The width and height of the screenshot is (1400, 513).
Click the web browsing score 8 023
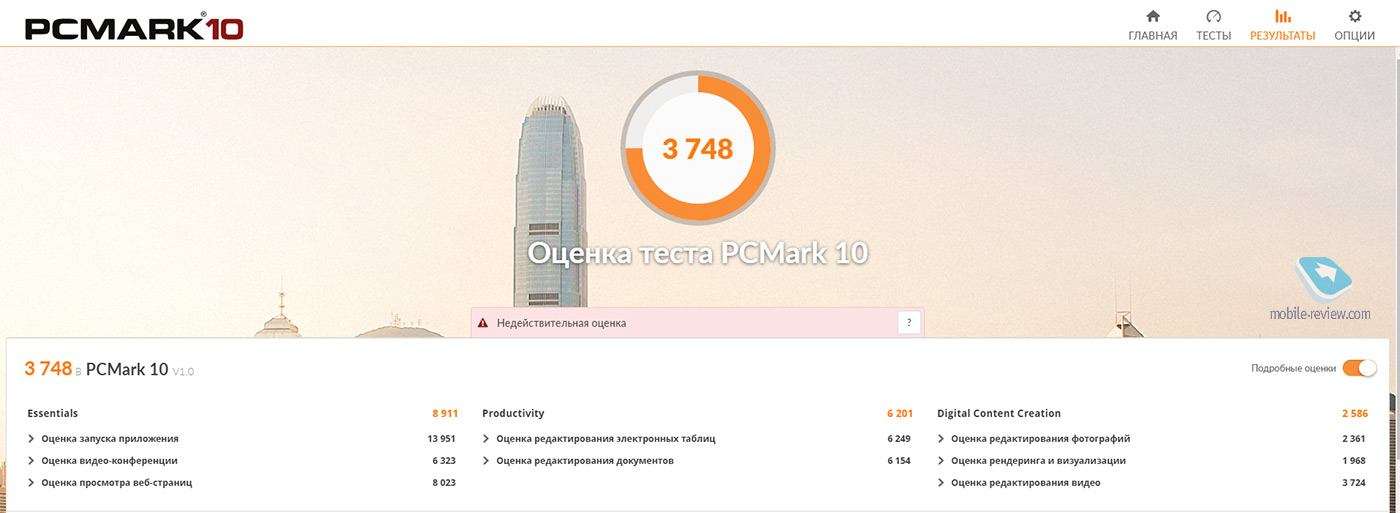(444, 482)
